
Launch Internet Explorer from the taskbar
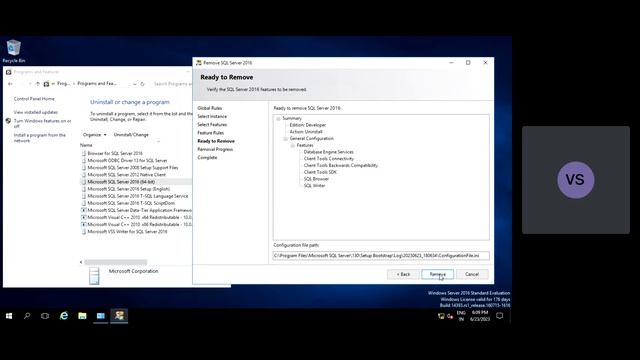(64, 316)
